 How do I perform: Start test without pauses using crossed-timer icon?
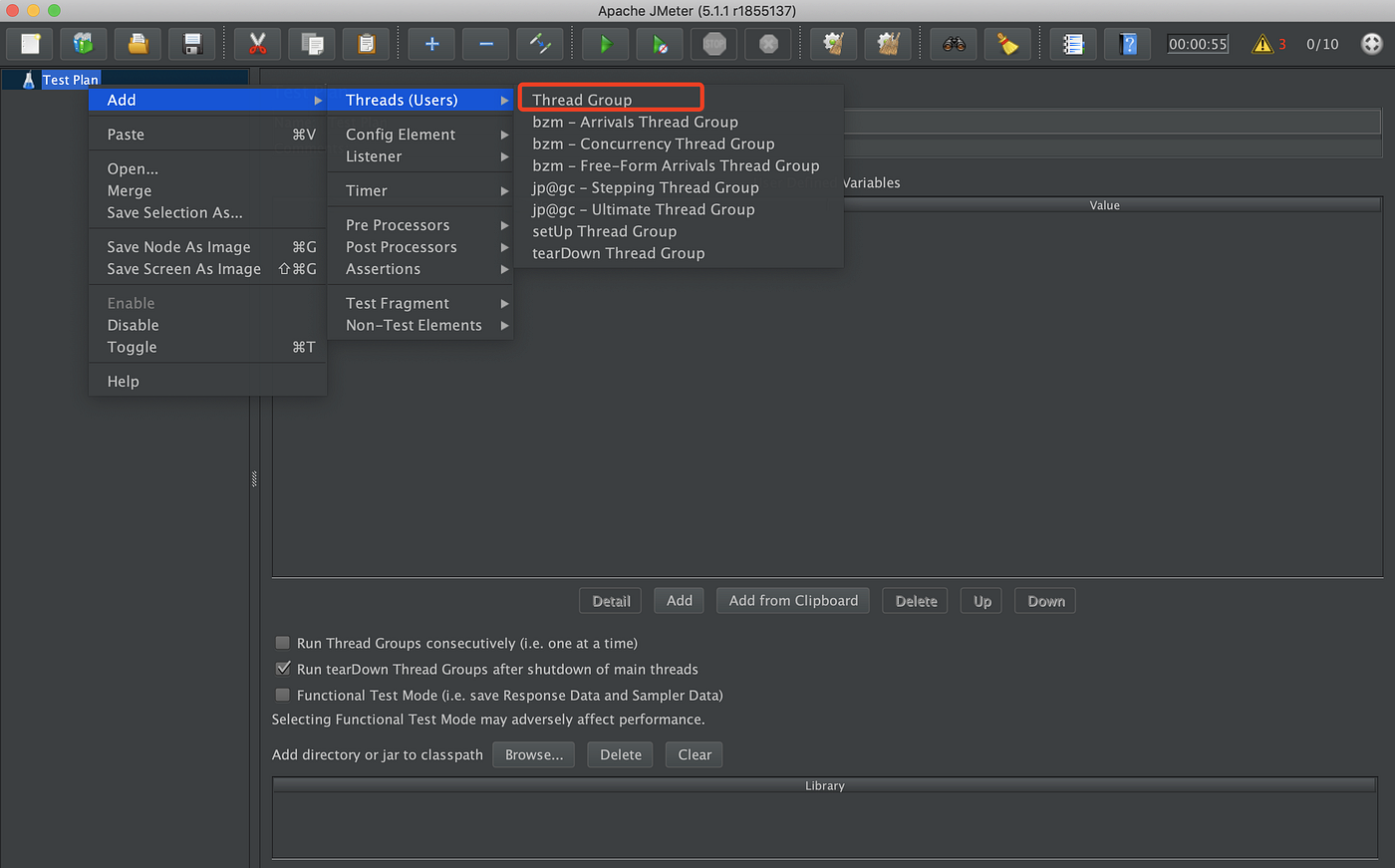[x=660, y=44]
